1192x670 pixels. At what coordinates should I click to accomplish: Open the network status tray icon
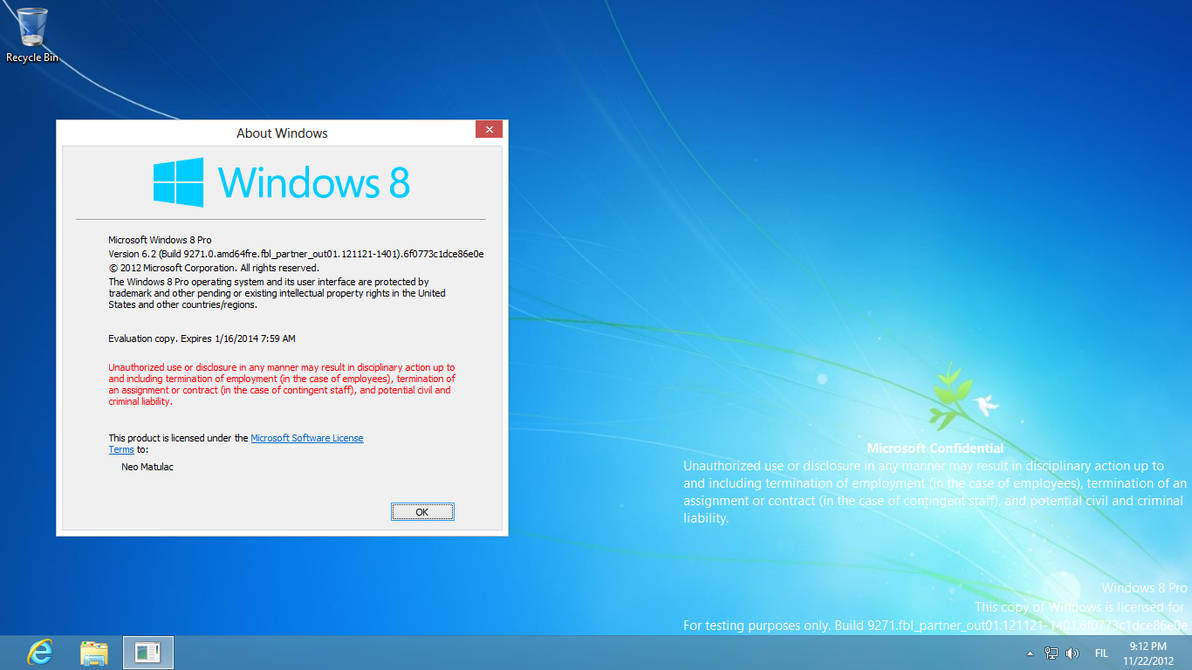[1051, 653]
